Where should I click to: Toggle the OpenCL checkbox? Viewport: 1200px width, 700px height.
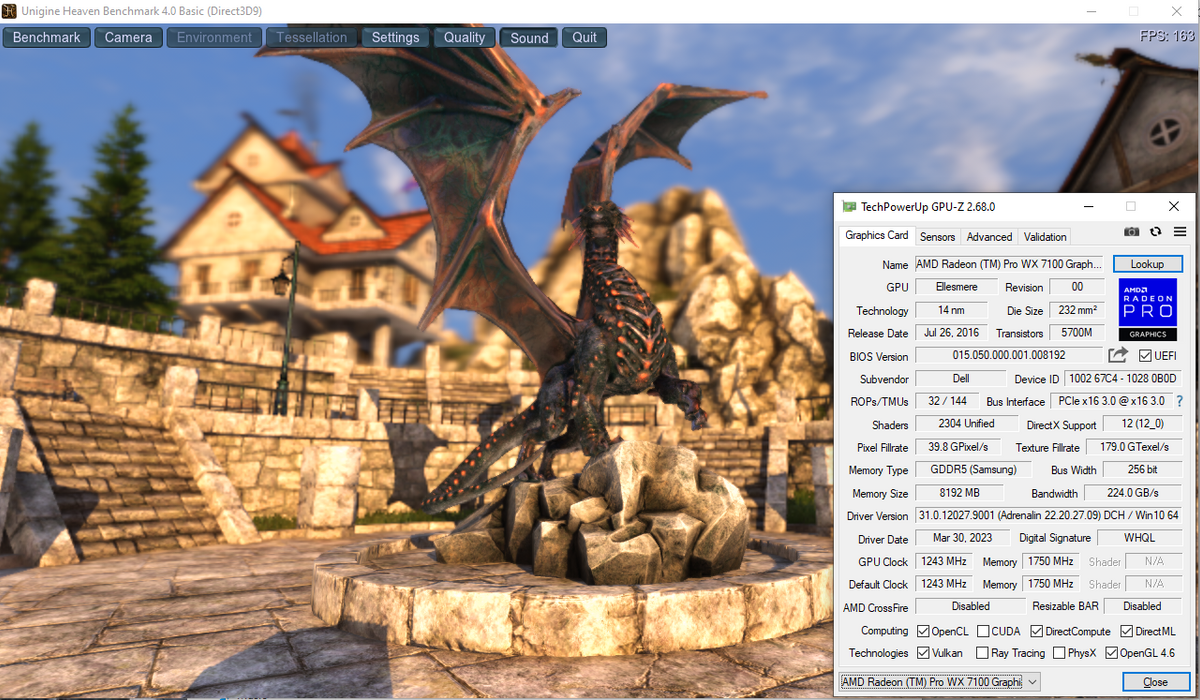(923, 631)
